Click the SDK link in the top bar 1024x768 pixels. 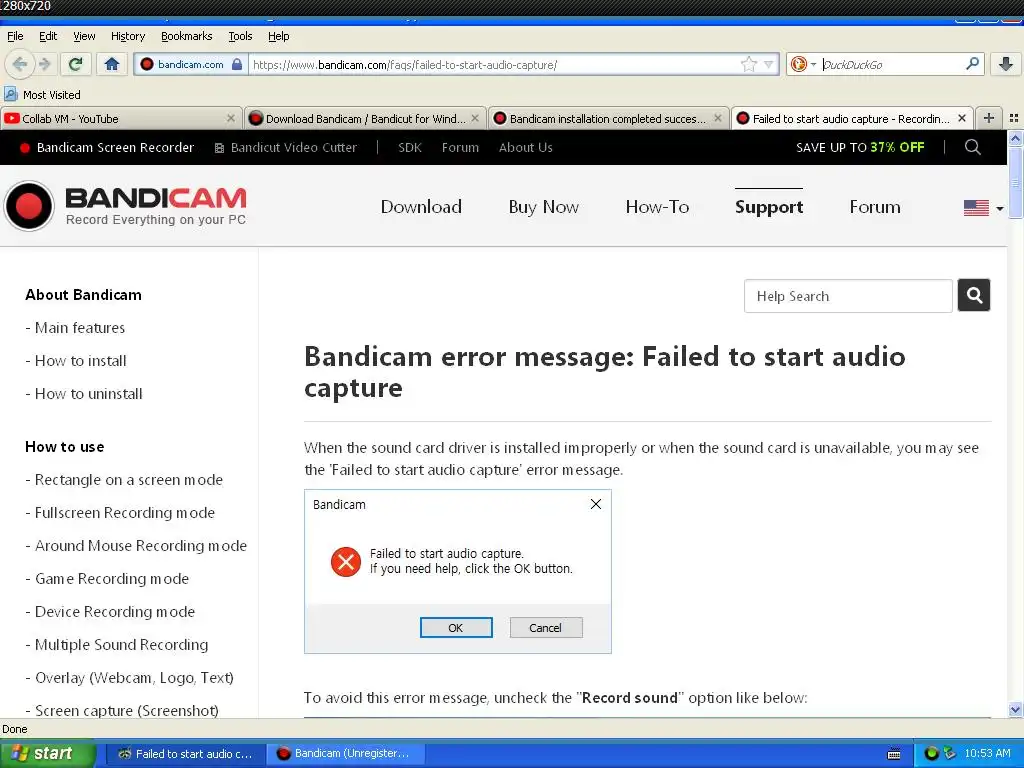[409, 148]
